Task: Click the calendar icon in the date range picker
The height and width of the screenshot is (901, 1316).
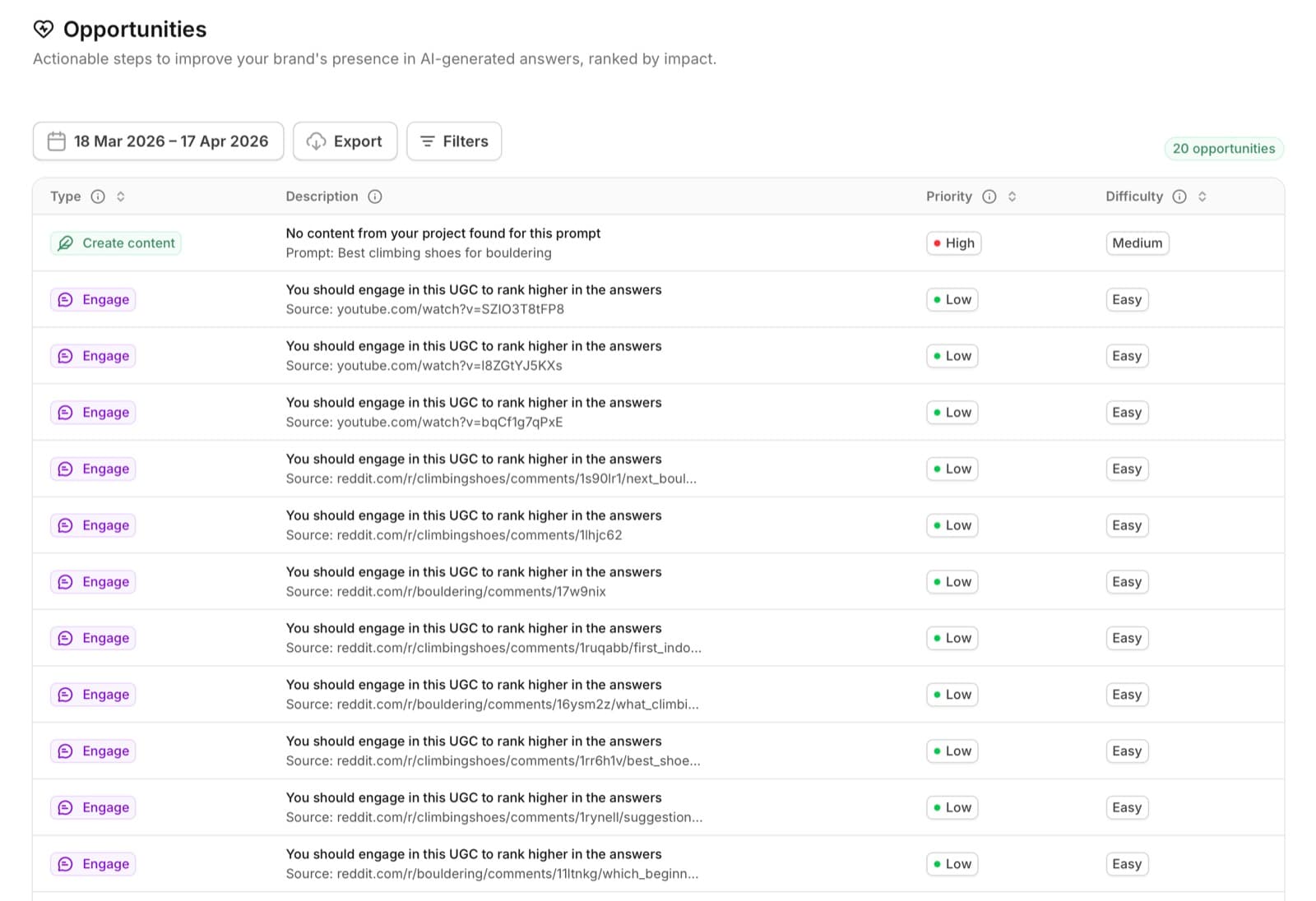Action: 55,141
